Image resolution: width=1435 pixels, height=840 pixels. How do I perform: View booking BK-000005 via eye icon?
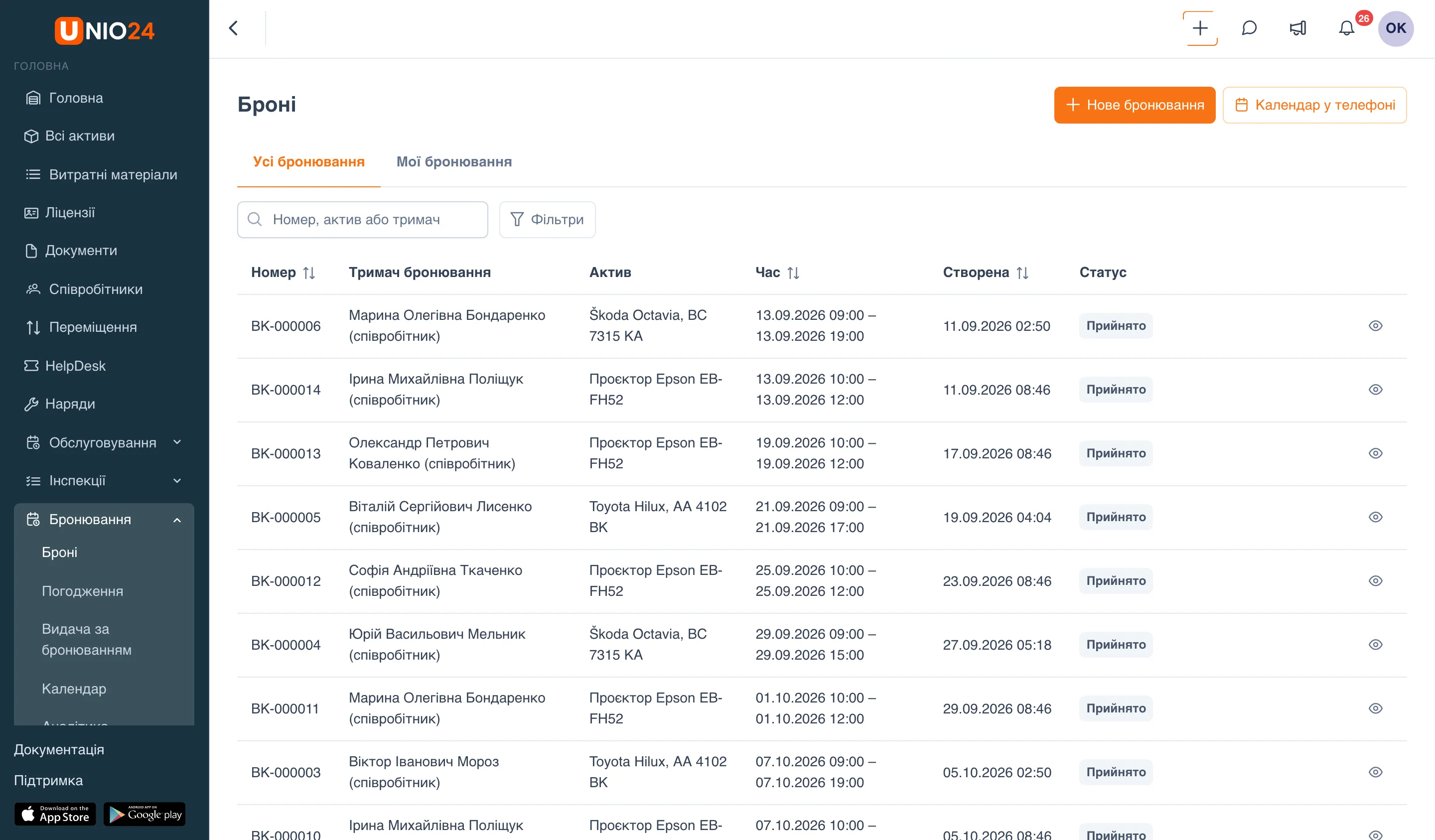coord(1375,517)
